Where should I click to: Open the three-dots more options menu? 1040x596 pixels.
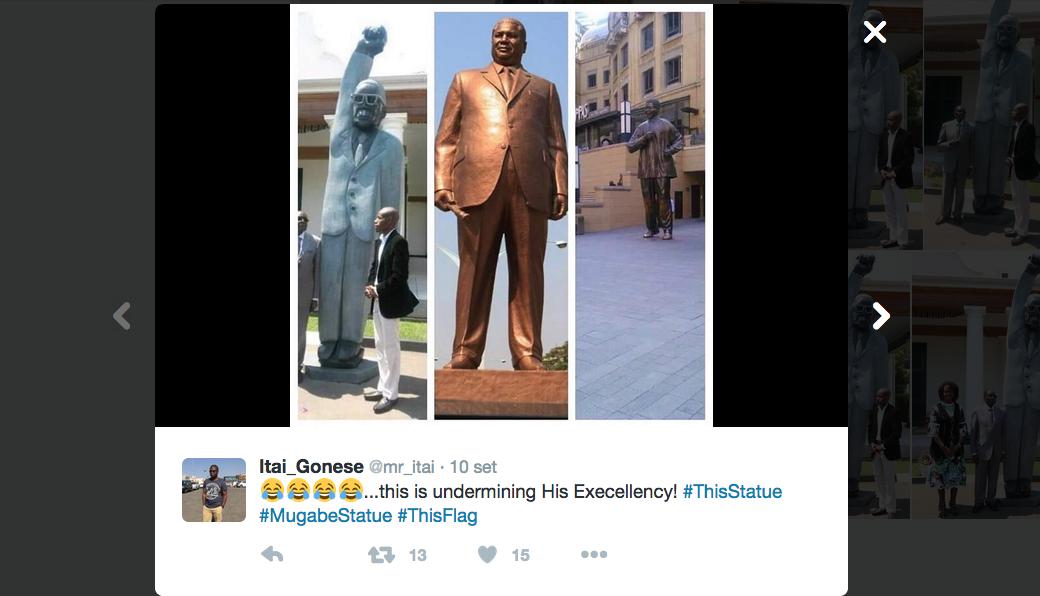tap(594, 554)
